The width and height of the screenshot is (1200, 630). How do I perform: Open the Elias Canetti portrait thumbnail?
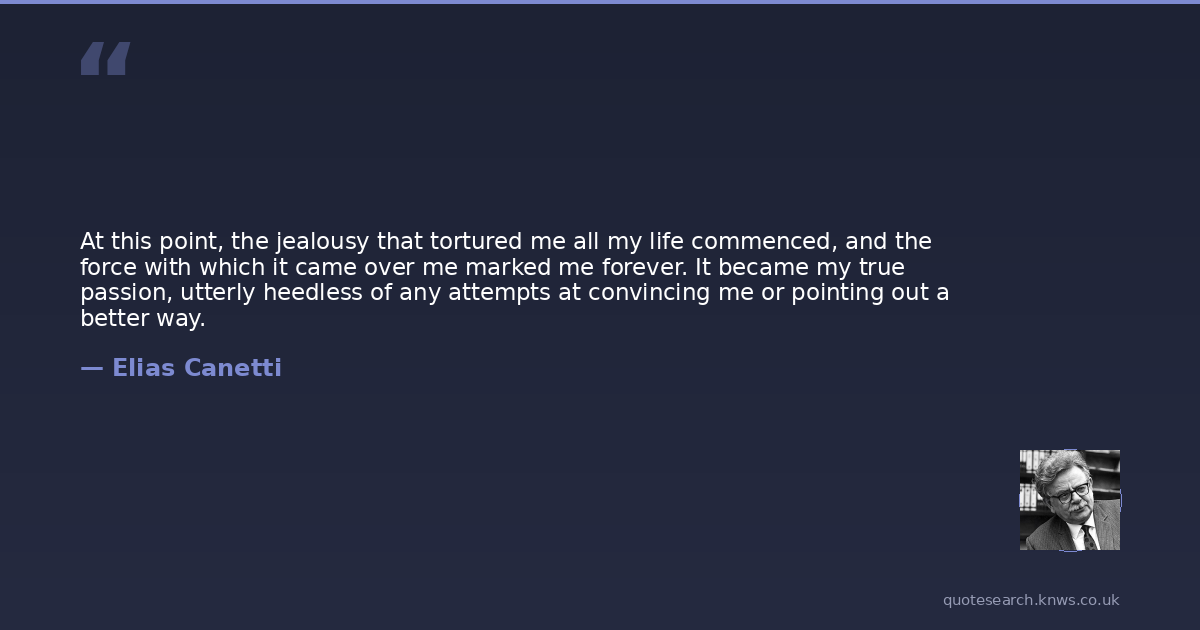click(x=1069, y=499)
